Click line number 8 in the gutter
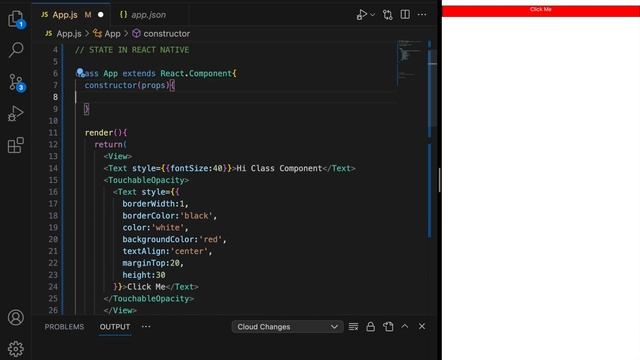Image resolution: width=640 pixels, height=360 pixels. pos(55,97)
